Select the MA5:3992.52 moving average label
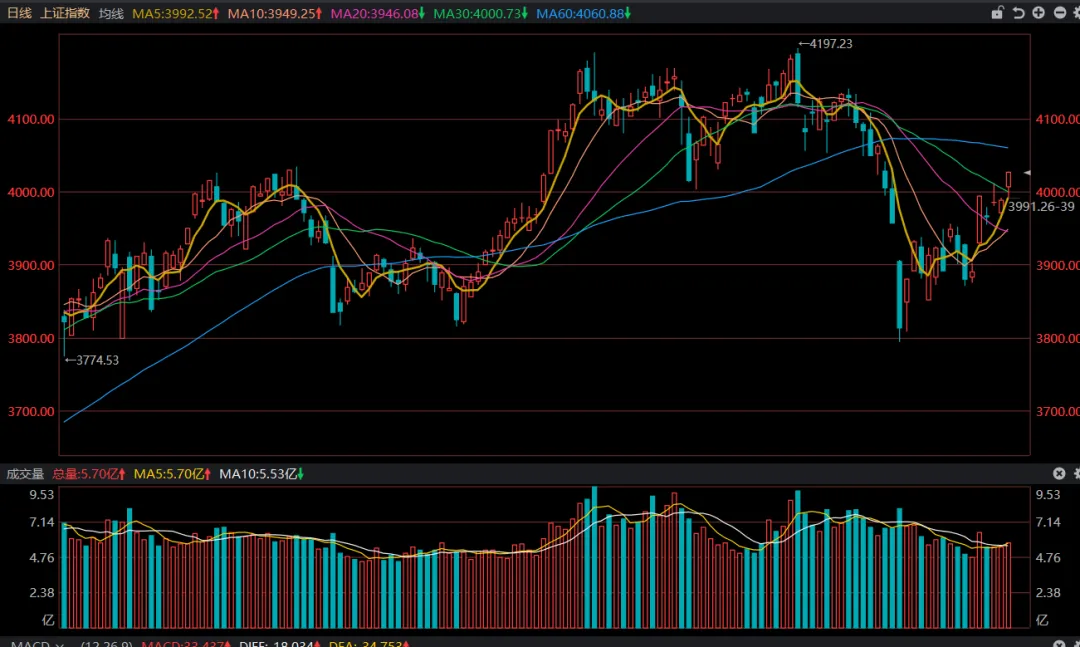This screenshot has height=647, width=1080. [176, 13]
